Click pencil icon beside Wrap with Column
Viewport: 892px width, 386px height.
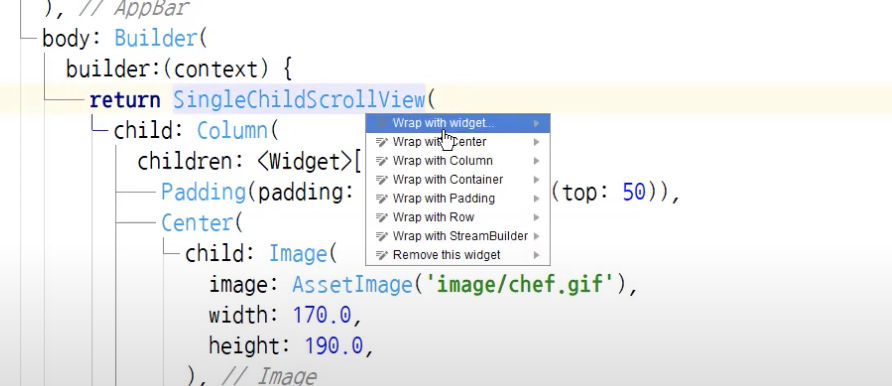point(382,160)
